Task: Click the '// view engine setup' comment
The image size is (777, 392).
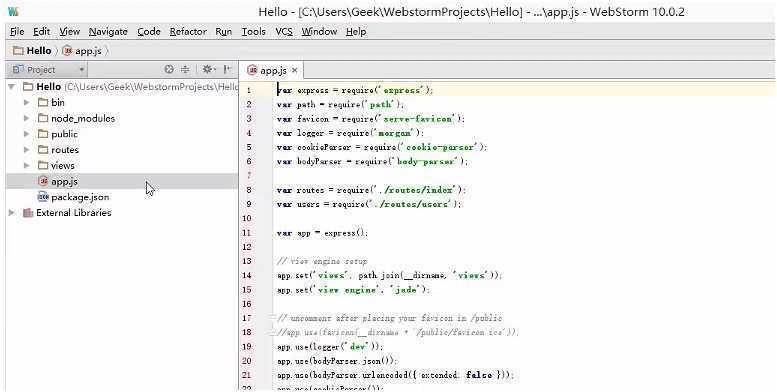Action: [x=322, y=261]
